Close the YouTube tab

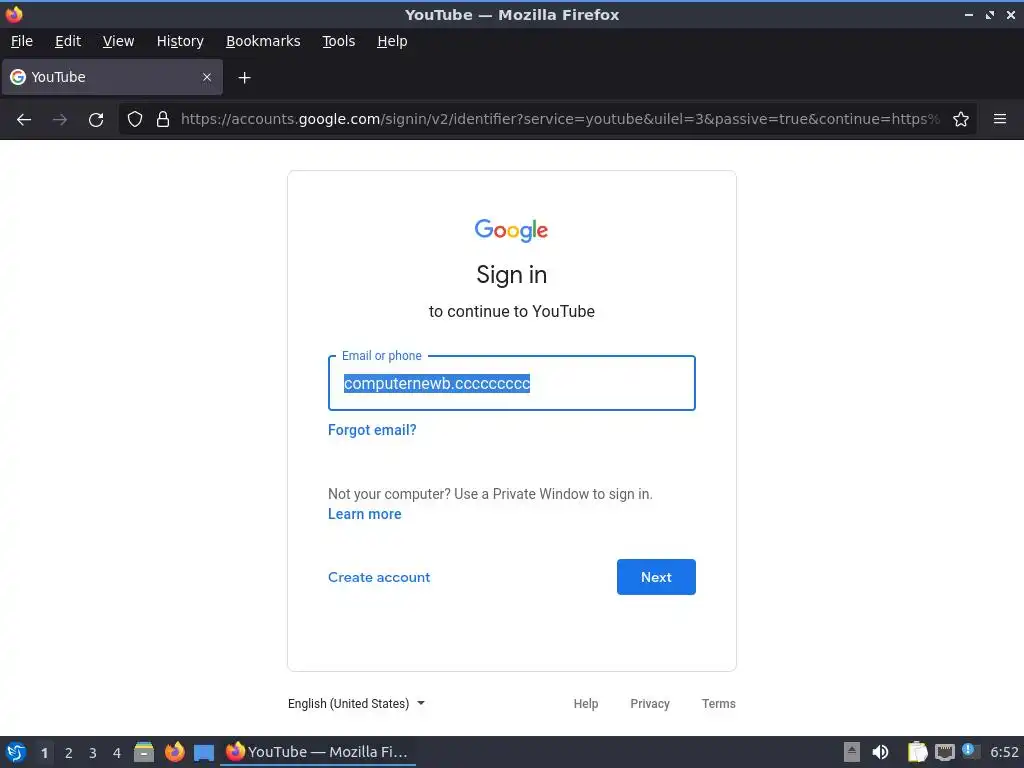[207, 77]
